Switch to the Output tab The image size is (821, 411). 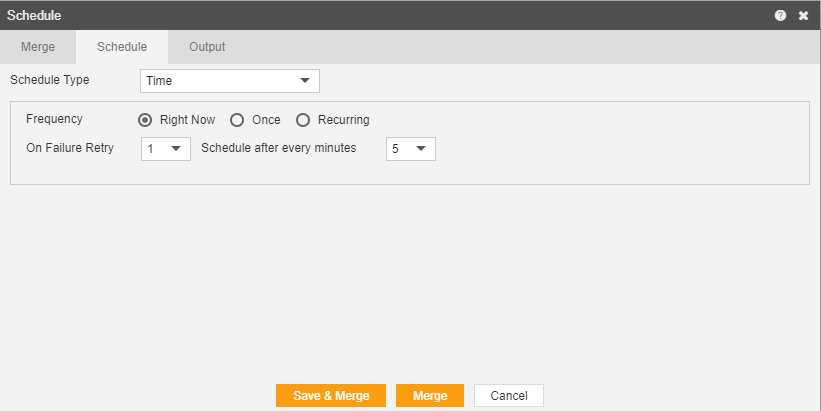[207, 47]
